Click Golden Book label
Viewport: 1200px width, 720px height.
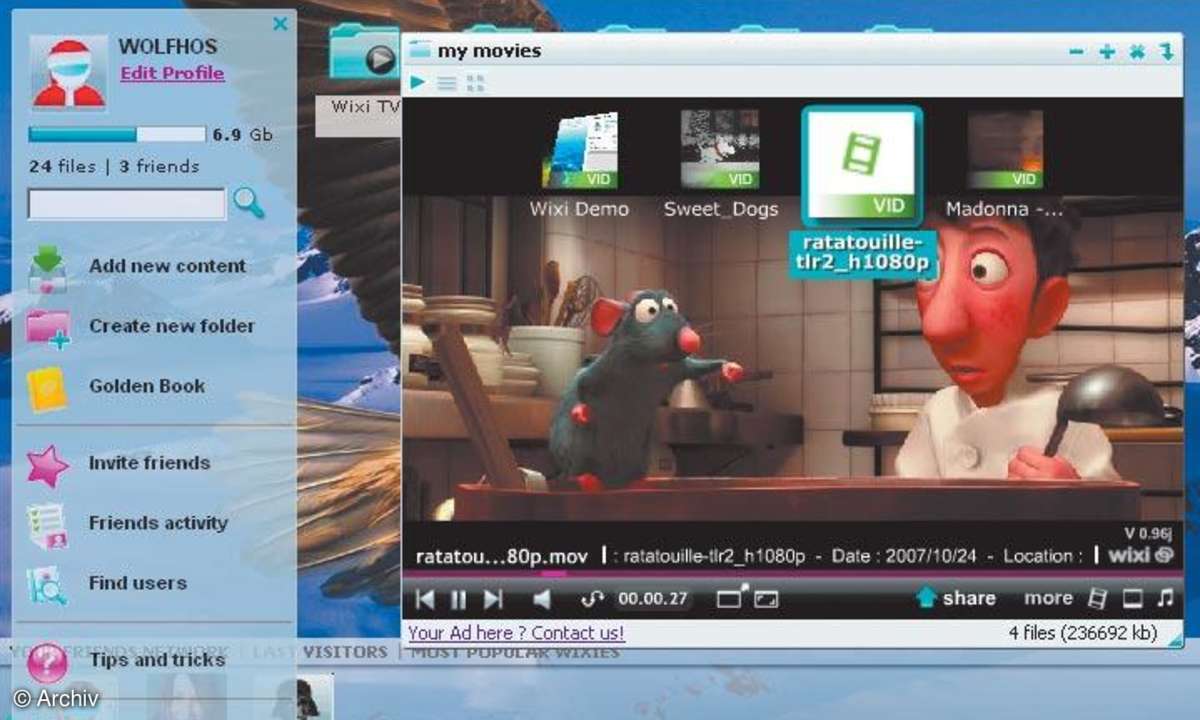coord(147,386)
